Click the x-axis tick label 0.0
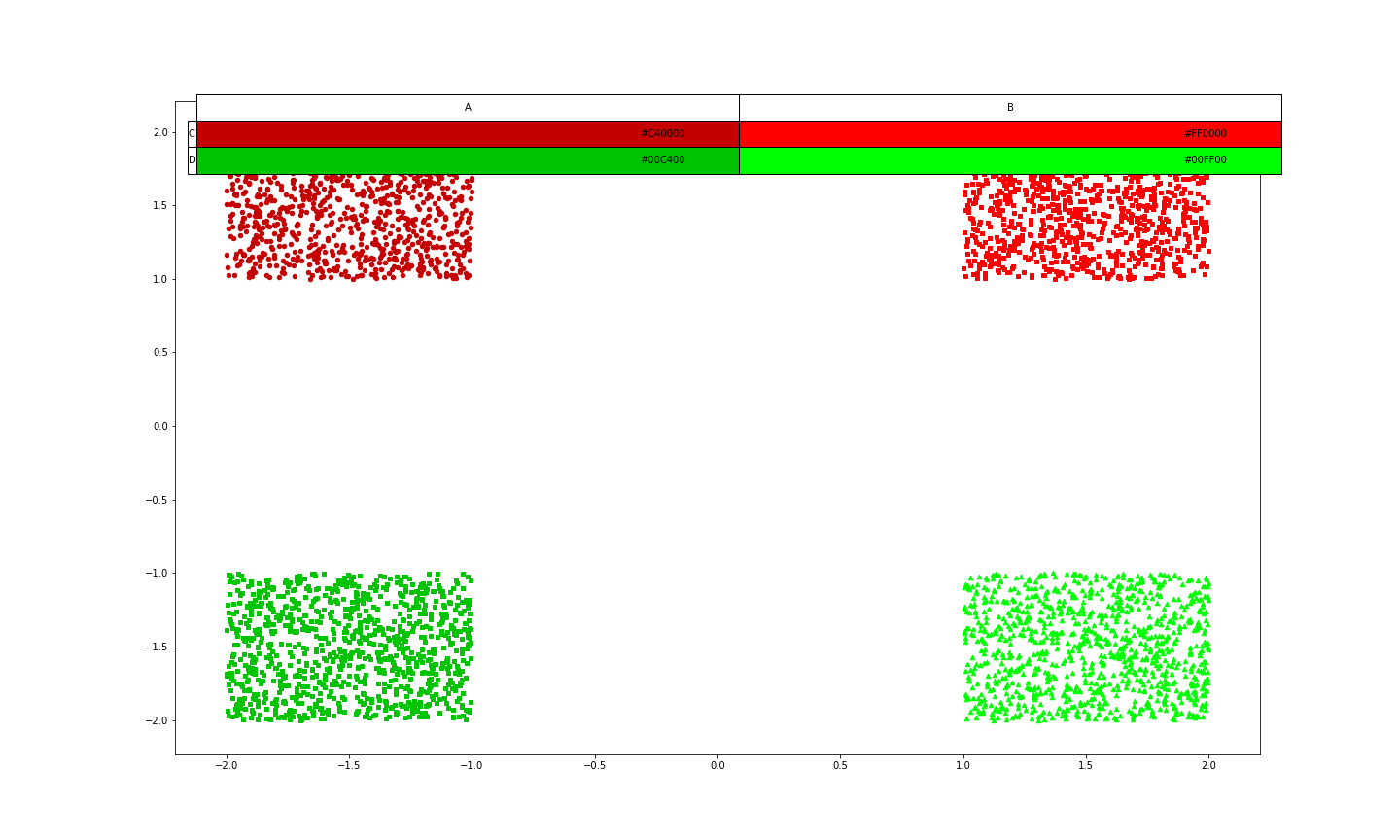The image size is (1400, 840). (x=717, y=766)
